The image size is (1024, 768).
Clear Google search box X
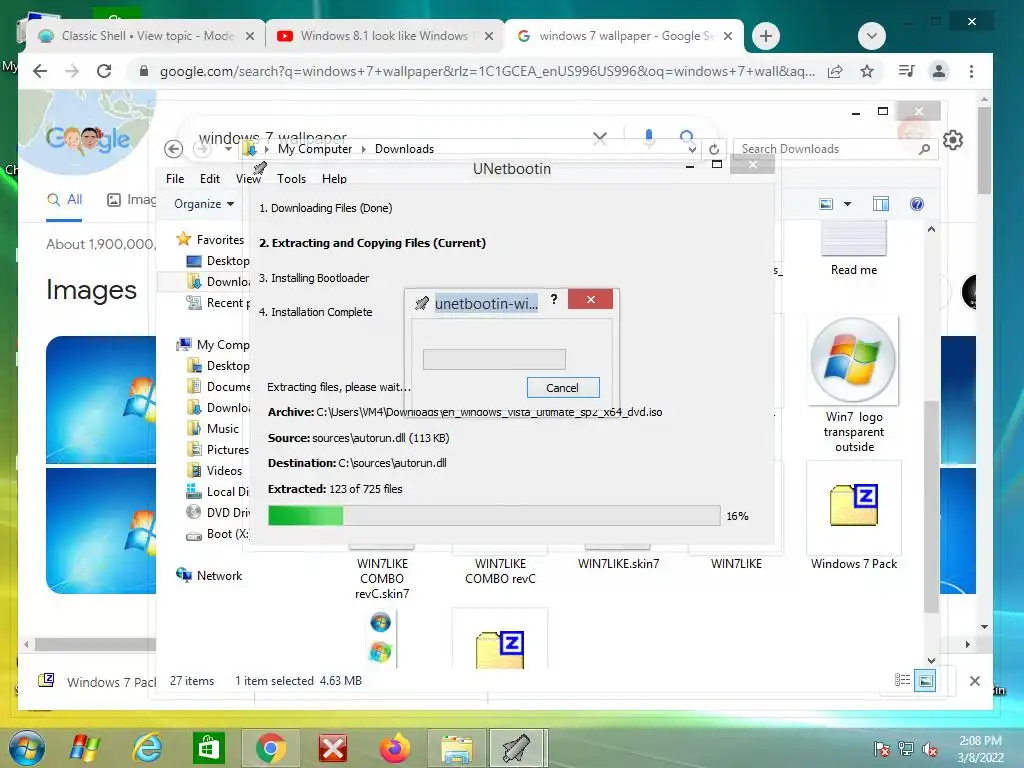[x=600, y=138]
